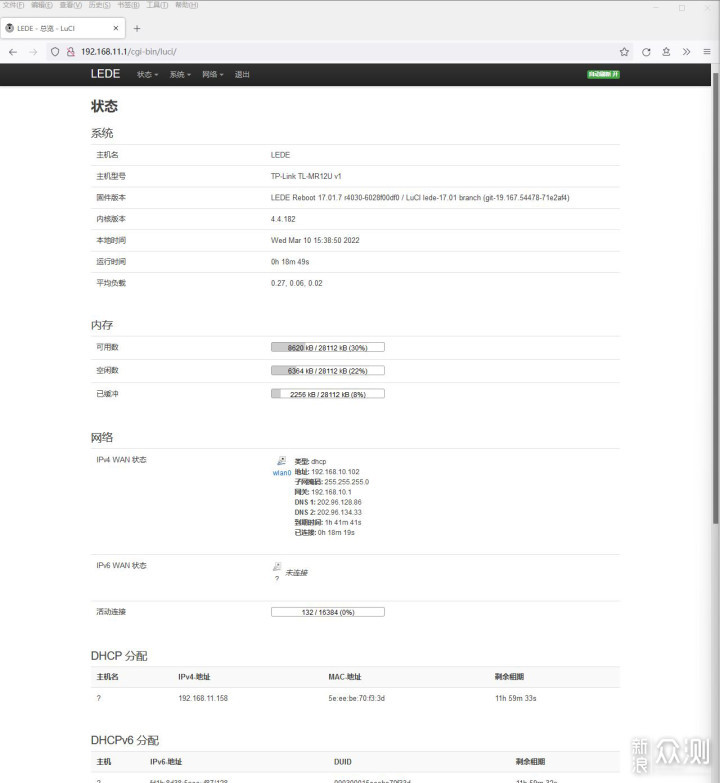Click the WAN address 192.168.10.102 line
720x783 pixels.
[327, 472]
